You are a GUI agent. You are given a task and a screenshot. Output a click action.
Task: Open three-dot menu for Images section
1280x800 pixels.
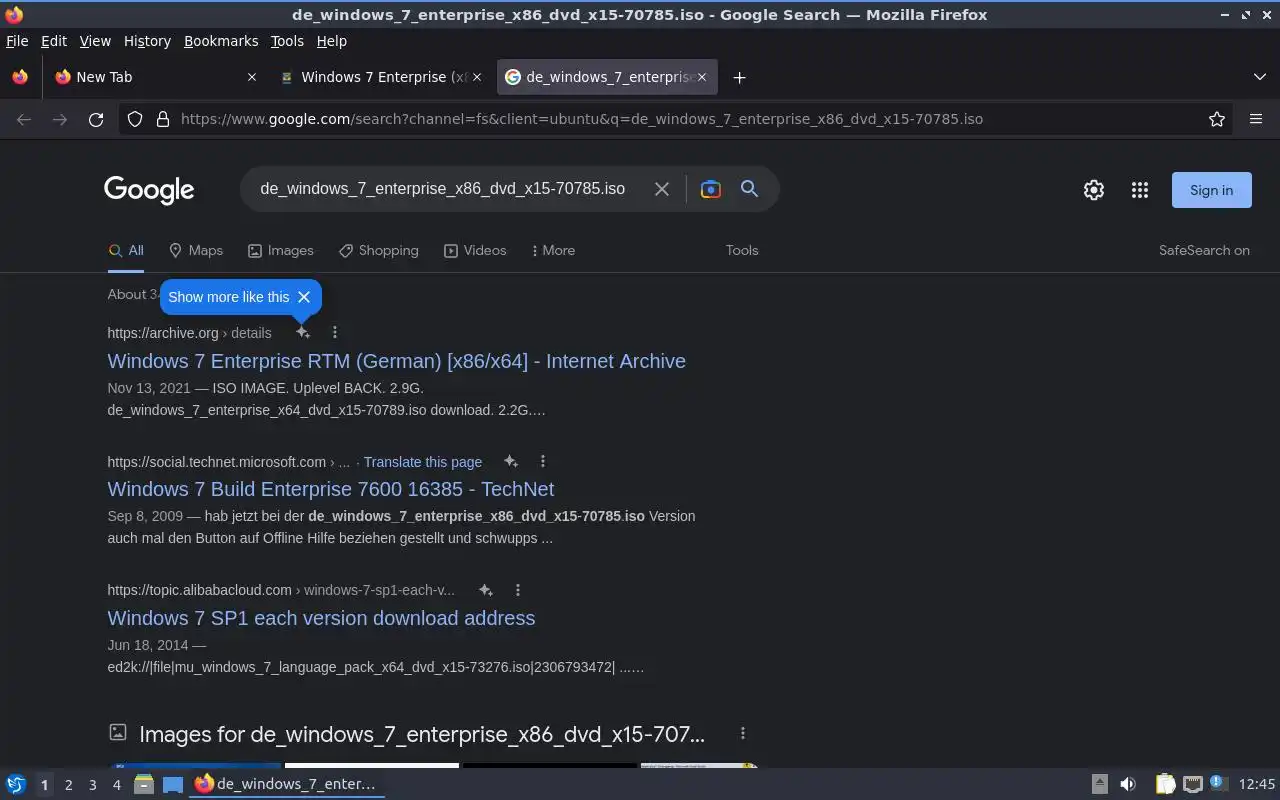[x=742, y=733]
